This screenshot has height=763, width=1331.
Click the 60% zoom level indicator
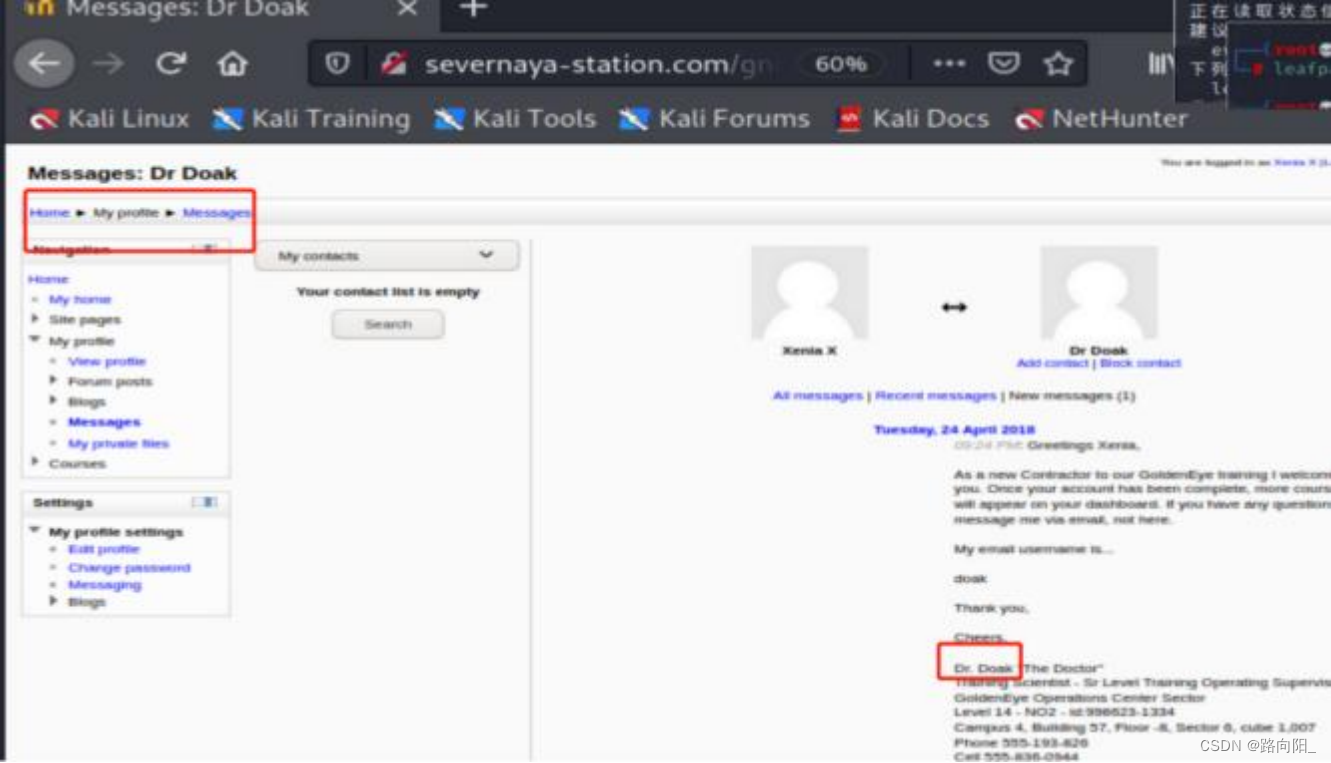[840, 64]
